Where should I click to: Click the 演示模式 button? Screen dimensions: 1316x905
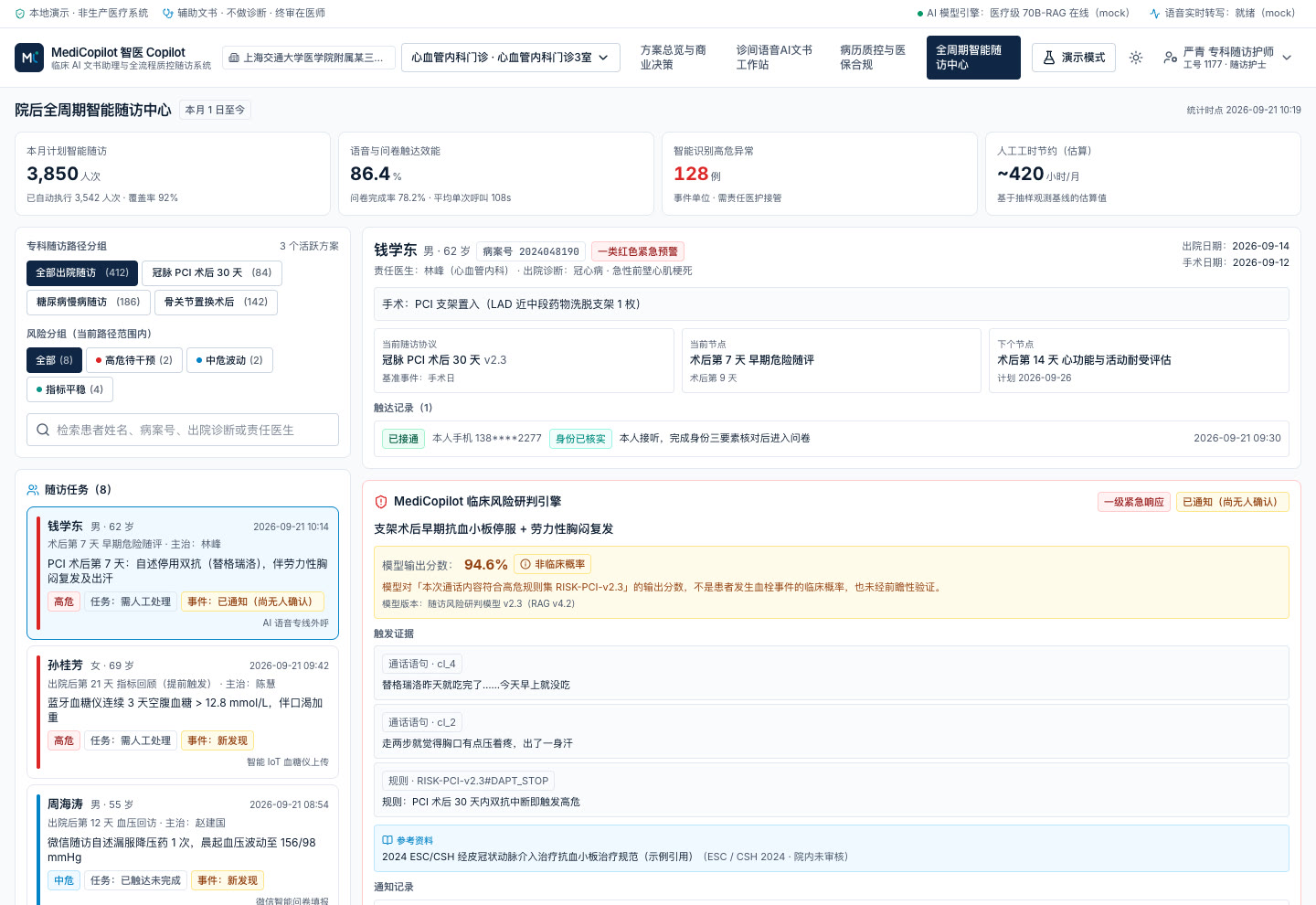[x=1075, y=58]
